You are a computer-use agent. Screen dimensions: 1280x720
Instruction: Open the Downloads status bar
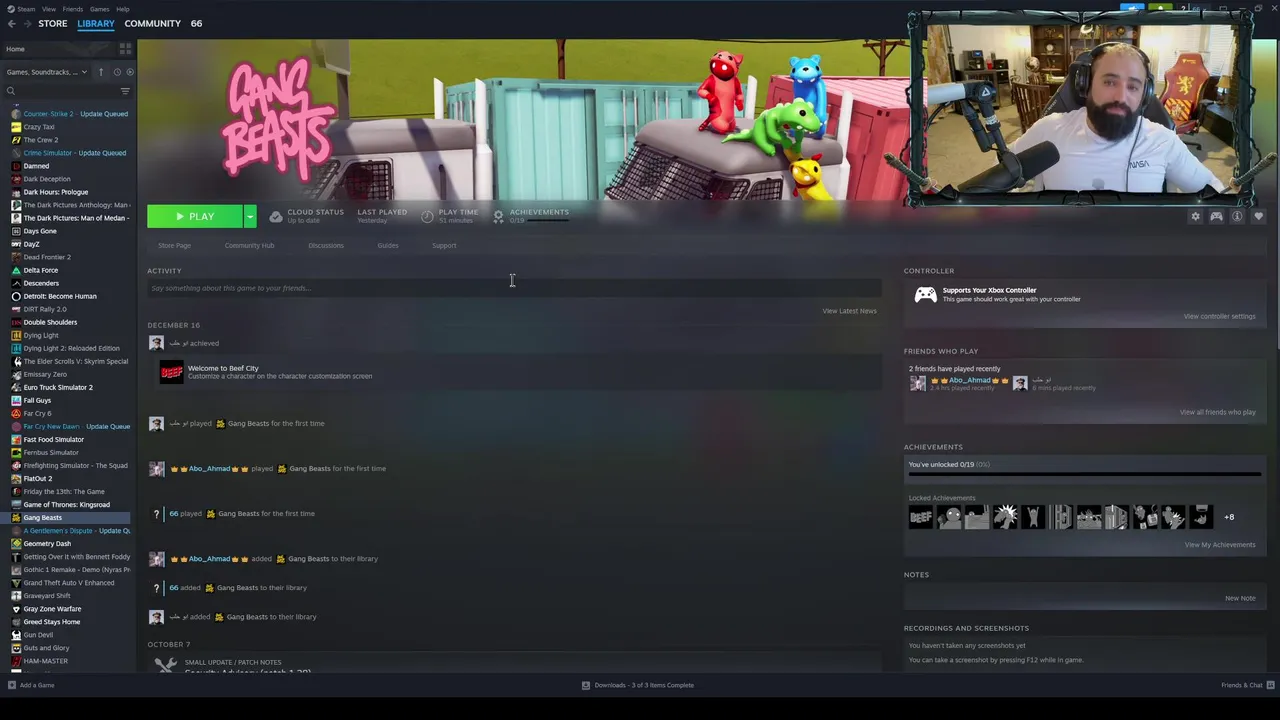point(638,685)
